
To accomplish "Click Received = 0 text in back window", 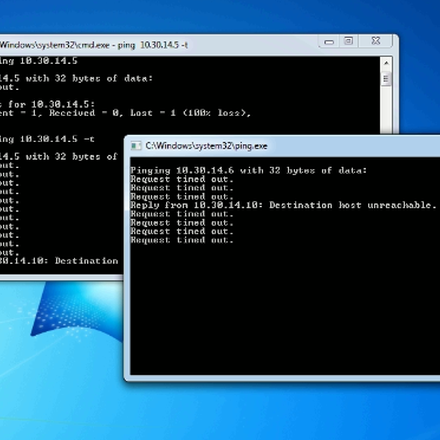I will (84, 113).
